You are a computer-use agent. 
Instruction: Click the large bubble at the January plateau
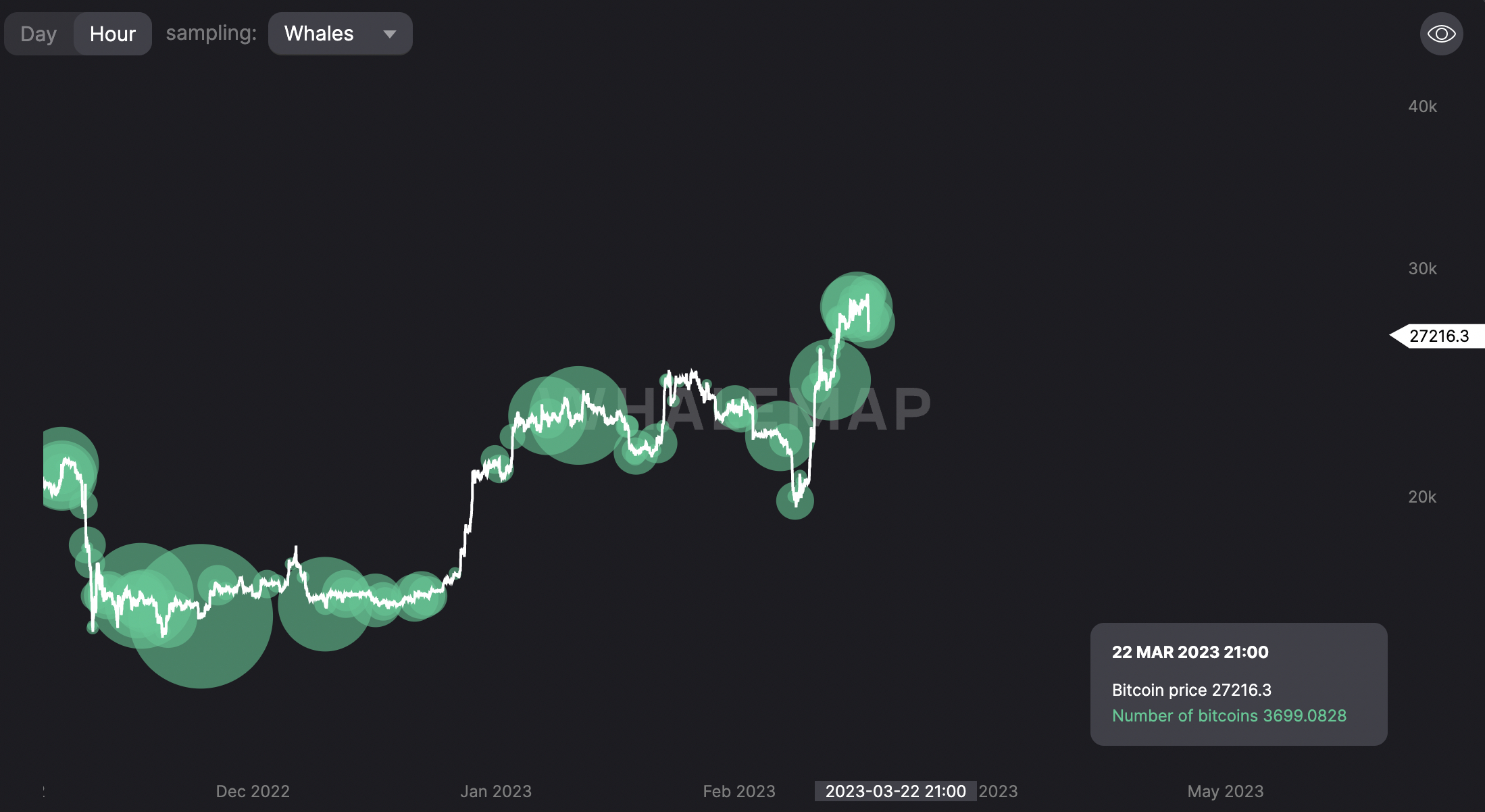(578, 415)
